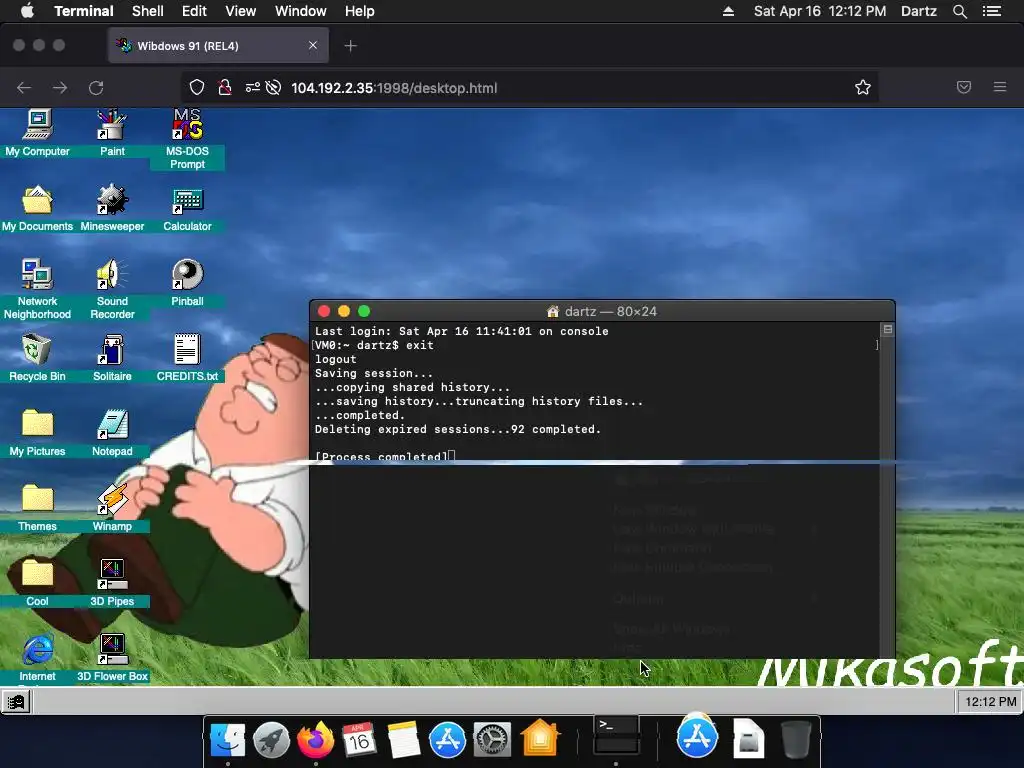Open Spotlight search magnifier

click(959, 11)
